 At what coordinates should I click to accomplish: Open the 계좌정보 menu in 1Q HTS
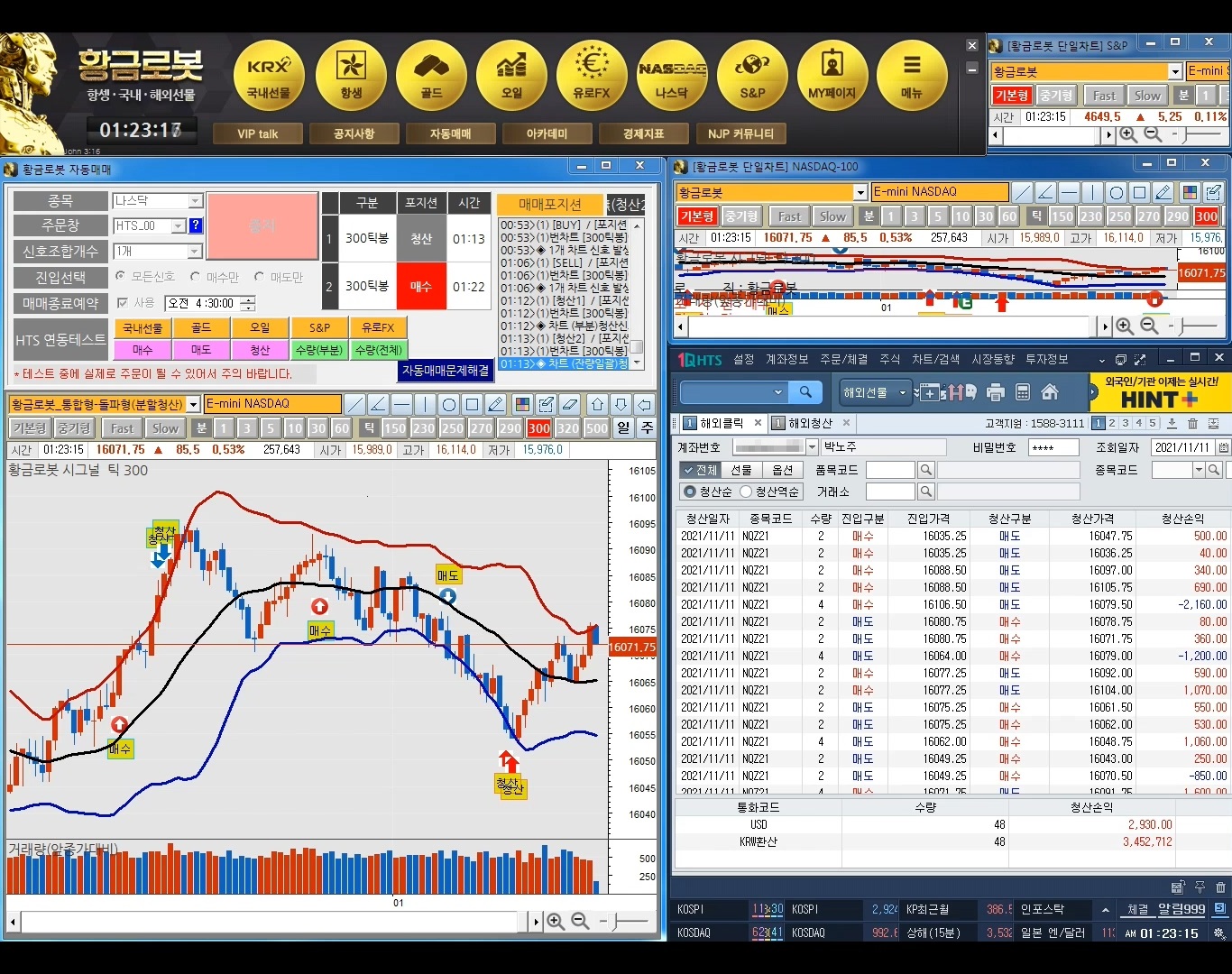[x=786, y=359]
